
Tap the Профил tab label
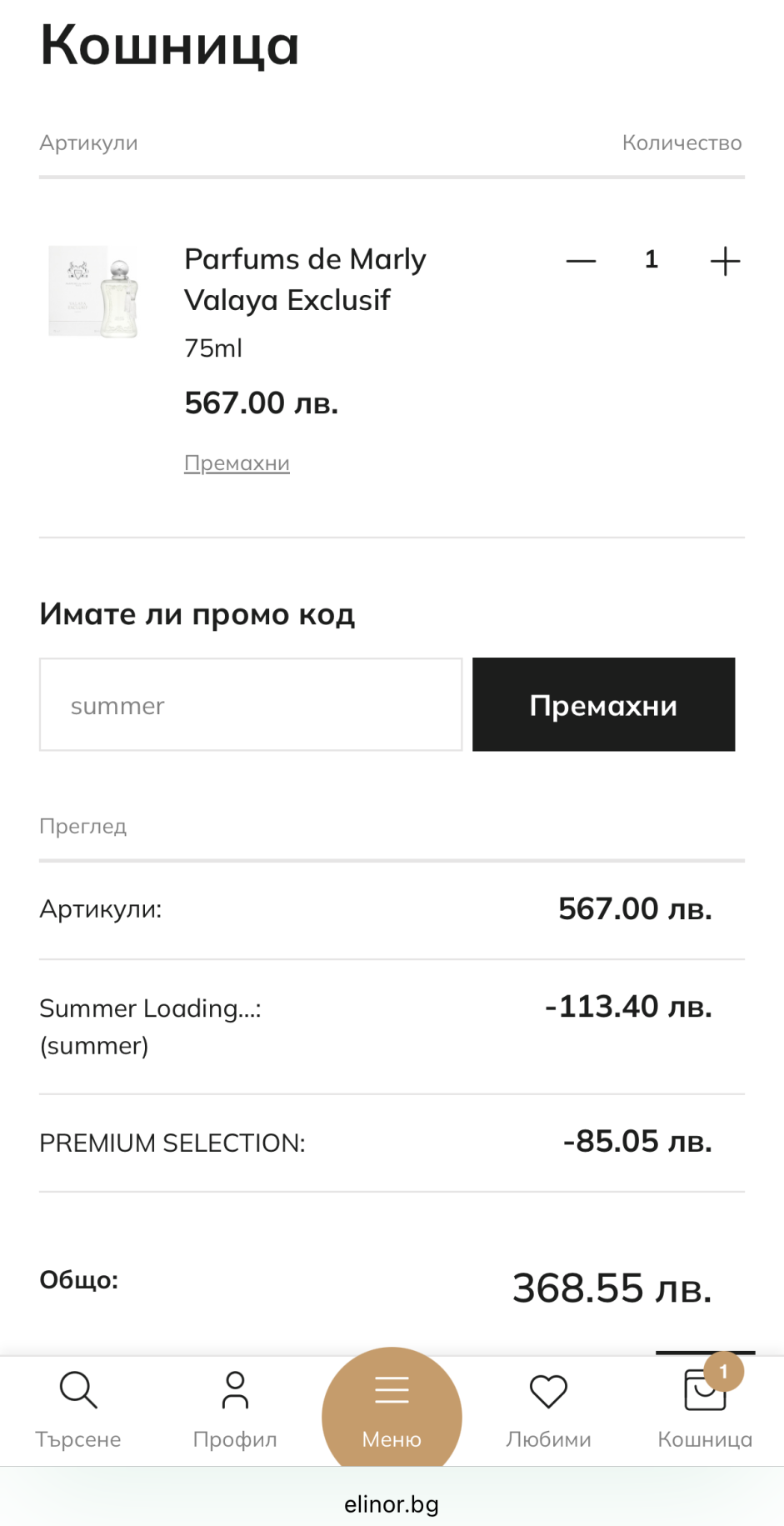pos(235,1439)
